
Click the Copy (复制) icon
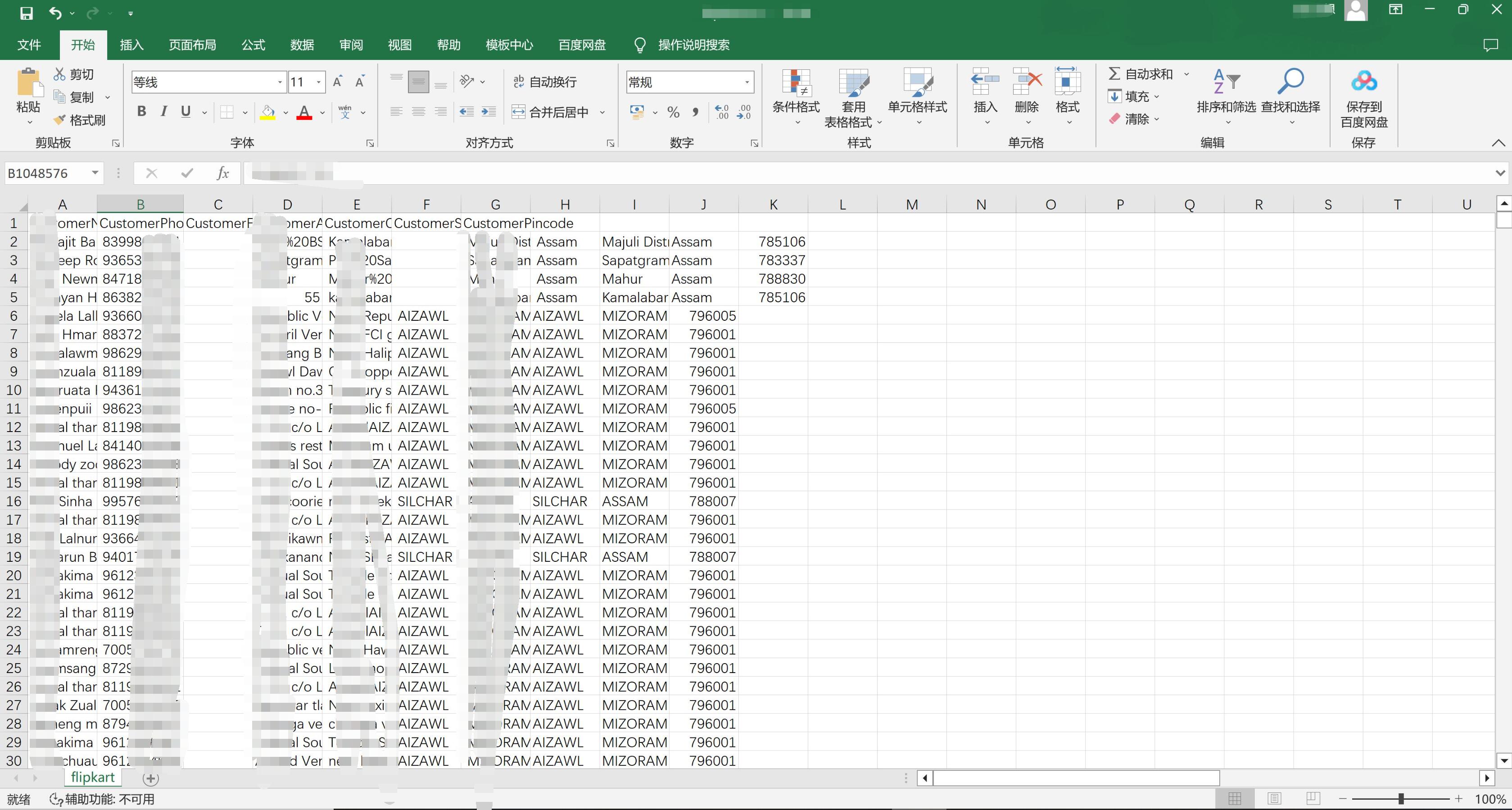(59, 97)
